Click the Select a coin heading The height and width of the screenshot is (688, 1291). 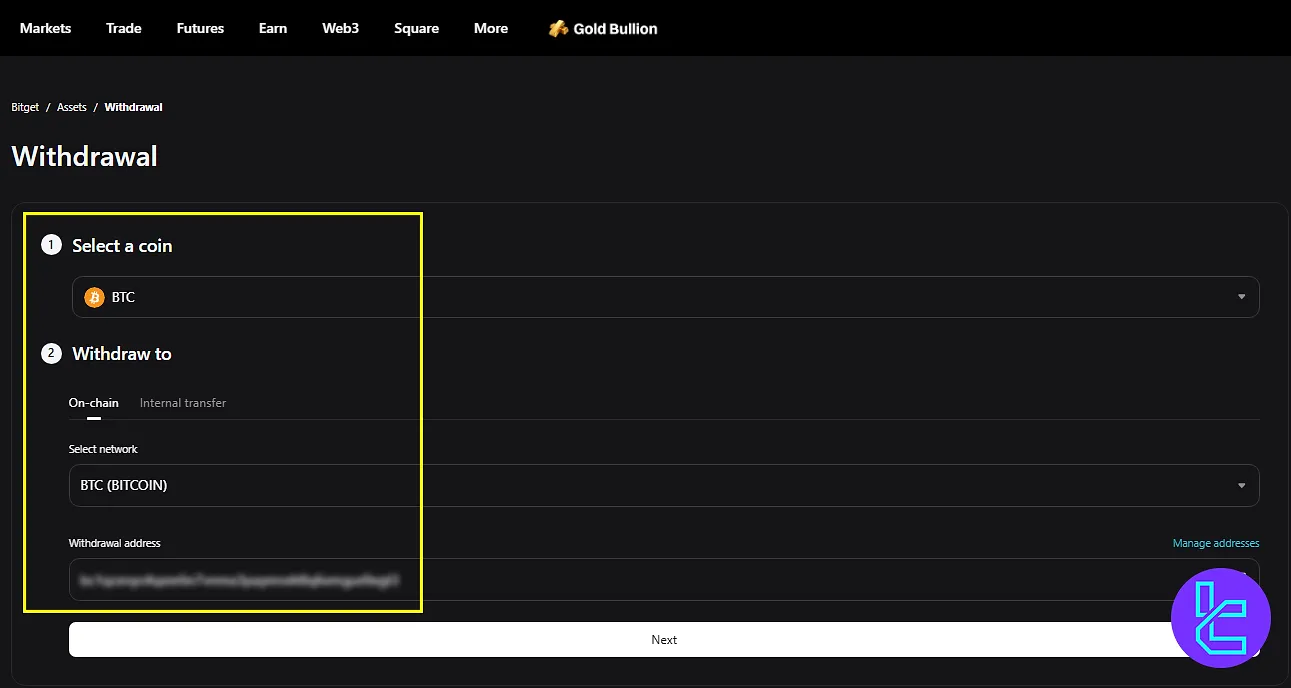coord(122,245)
